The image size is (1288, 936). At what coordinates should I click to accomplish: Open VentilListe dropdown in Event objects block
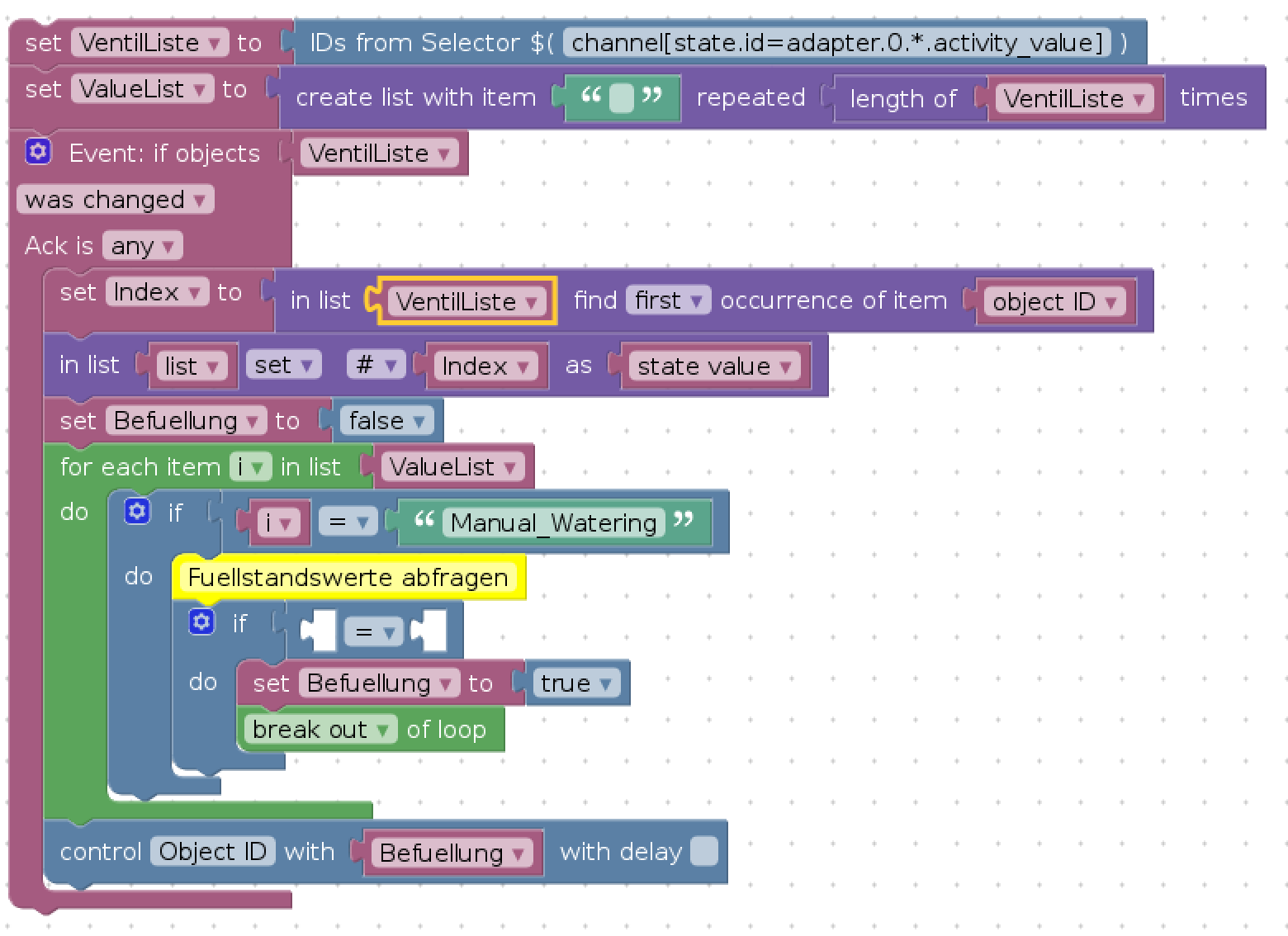pyautogui.click(x=379, y=154)
